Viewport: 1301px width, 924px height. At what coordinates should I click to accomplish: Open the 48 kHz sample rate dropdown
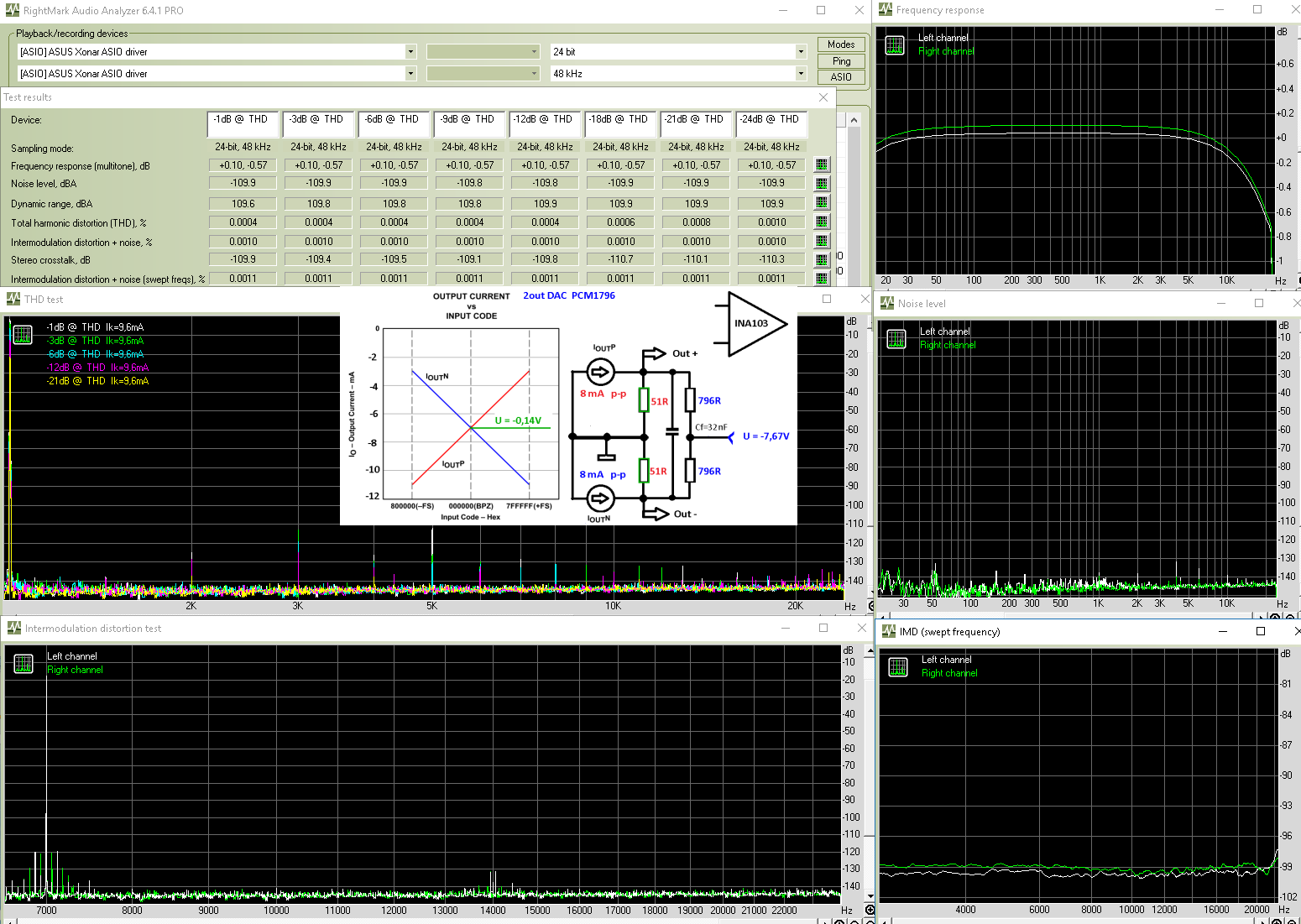point(800,74)
